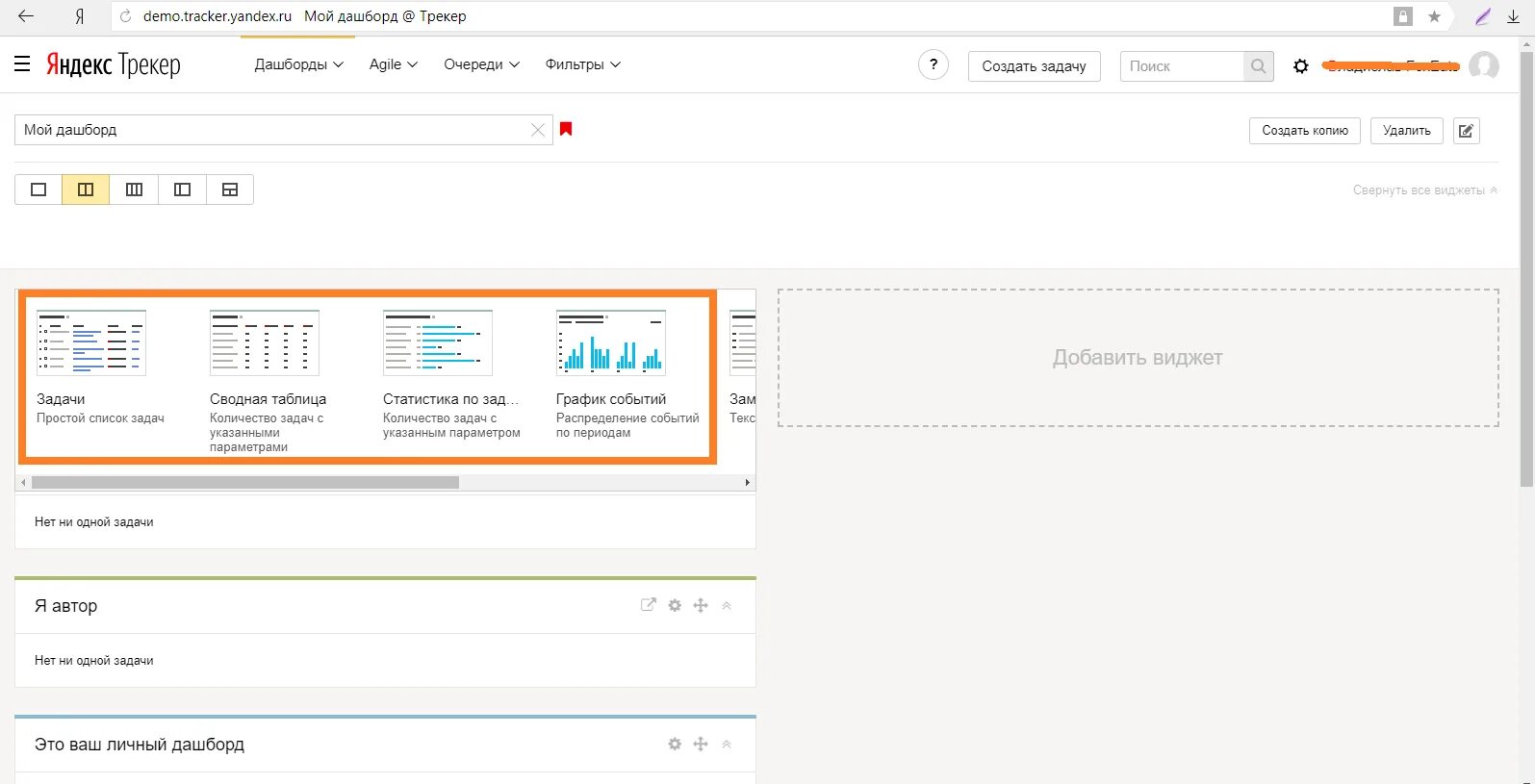The image size is (1535, 784).
Task: Open the Фильтры dropdown menu
Action: [x=582, y=64]
